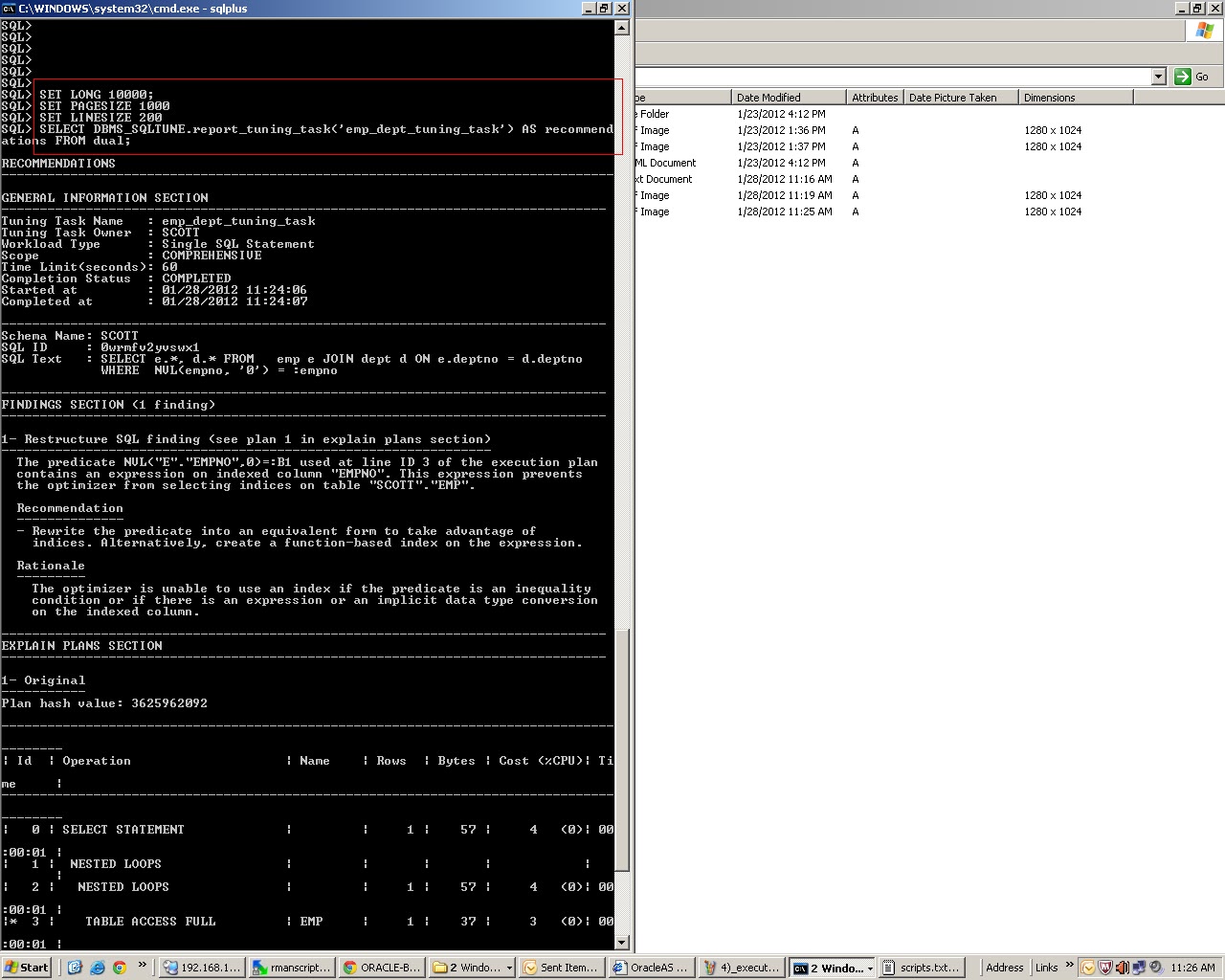Open the McAfee shield icon in system tray

(x=1105, y=968)
